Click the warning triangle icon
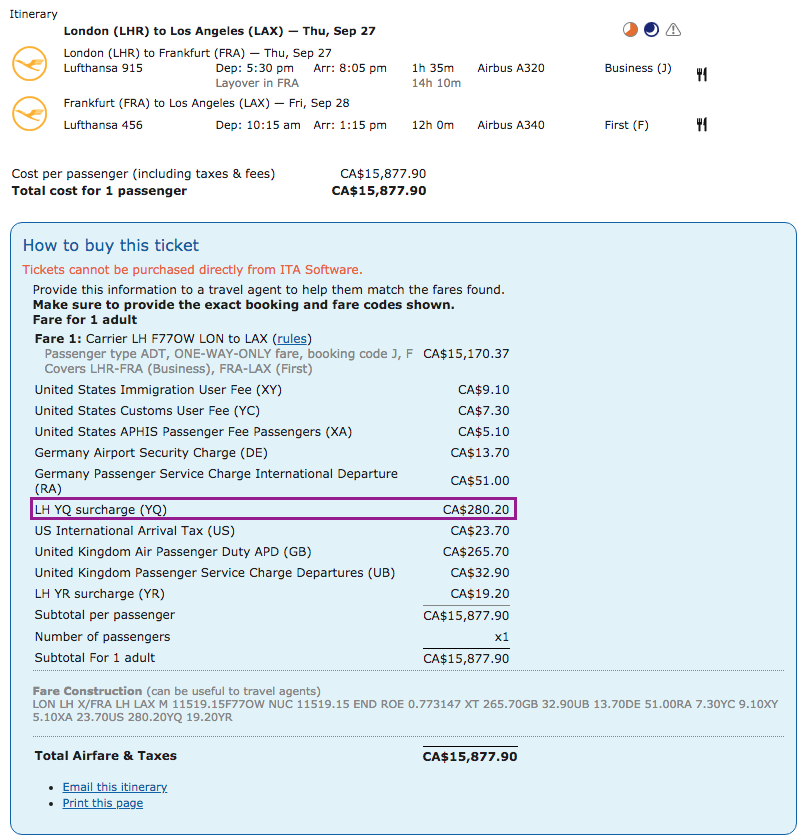 point(673,30)
